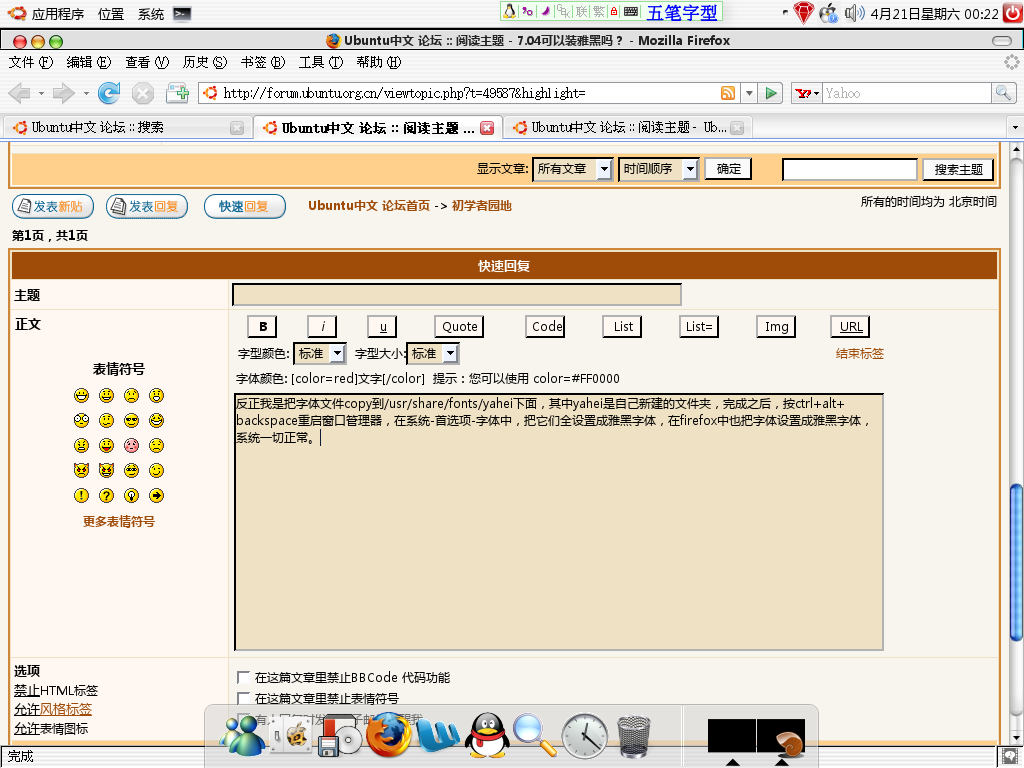Insert the sunglasses cool emoticon

(x=131, y=421)
